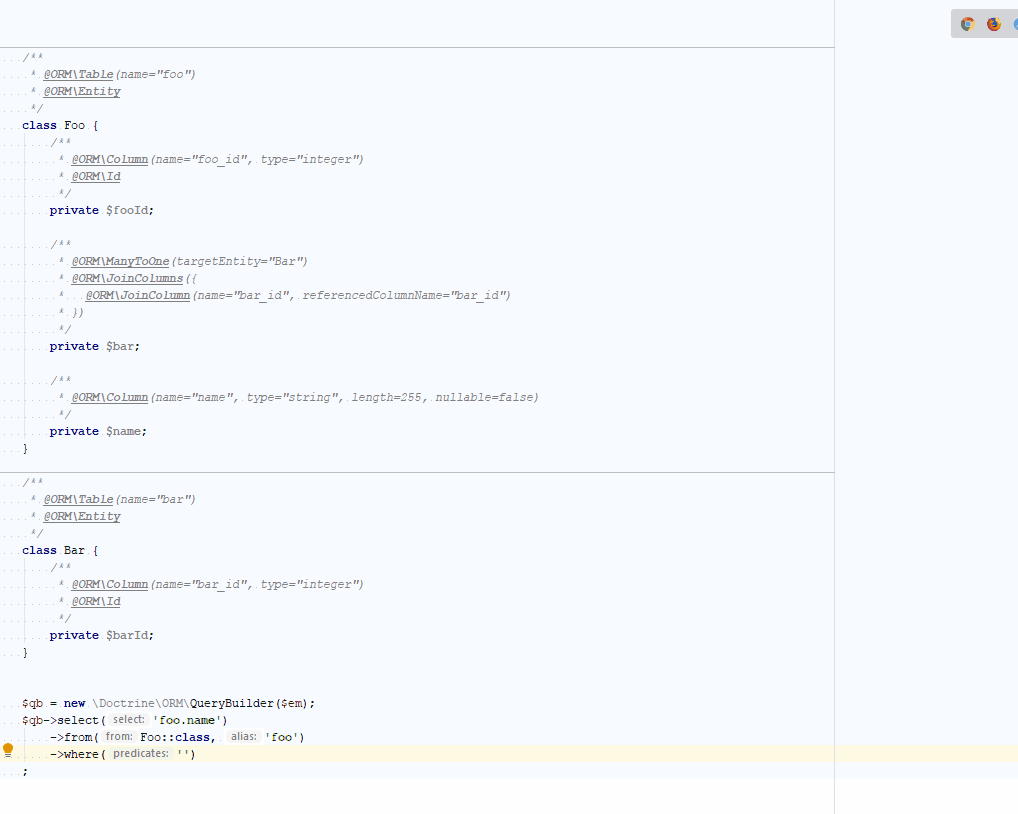Click @ORM\Entity annotation above class Bar
Image resolution: width=1018 pixels, height=814 pixels.
coord(82,517)
